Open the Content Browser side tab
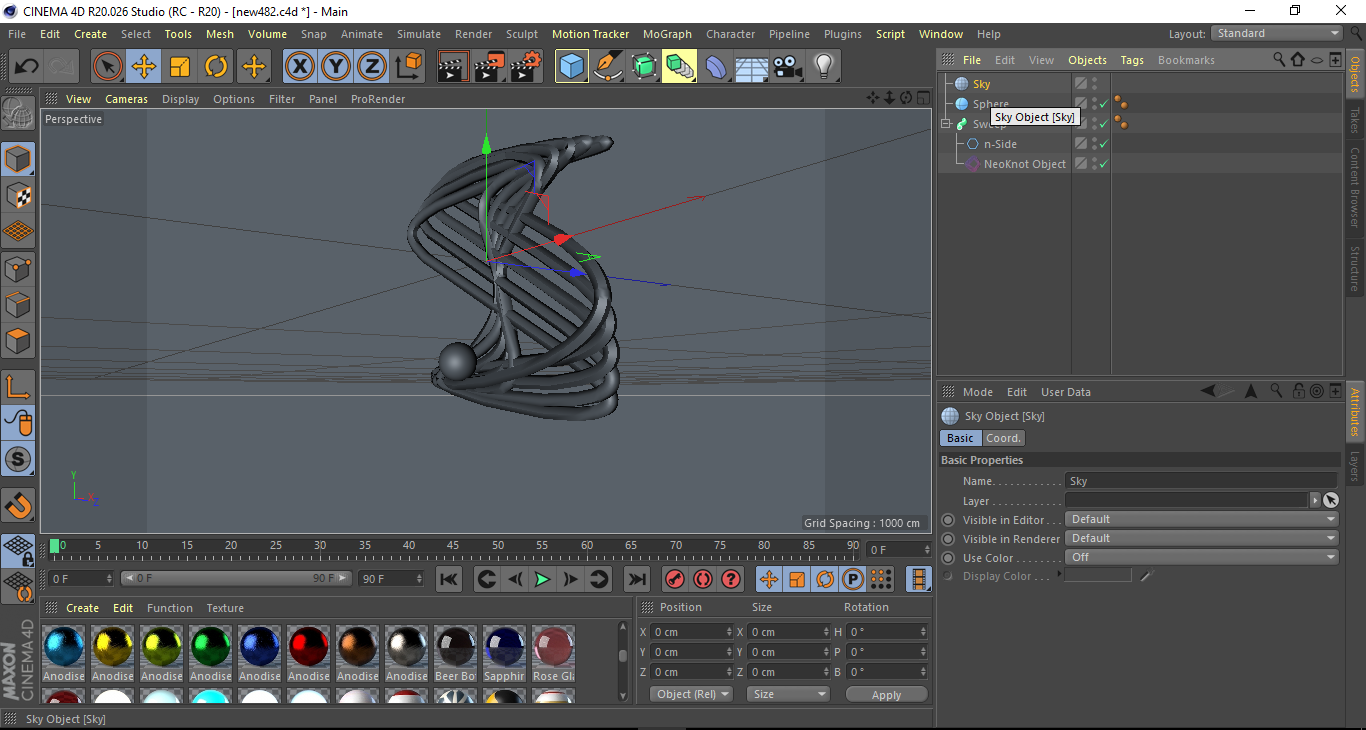This screenshot has width=1366, height=730. tap(1355, 188)
